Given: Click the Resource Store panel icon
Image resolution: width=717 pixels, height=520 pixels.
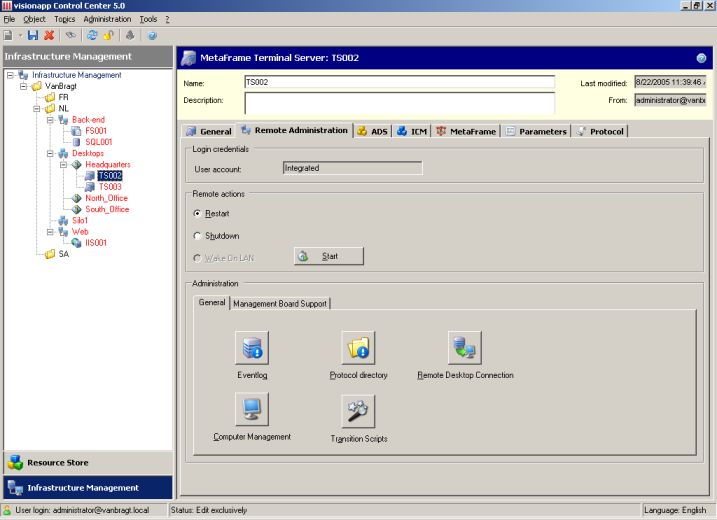Looking at the screenshot, I should 15,462.
